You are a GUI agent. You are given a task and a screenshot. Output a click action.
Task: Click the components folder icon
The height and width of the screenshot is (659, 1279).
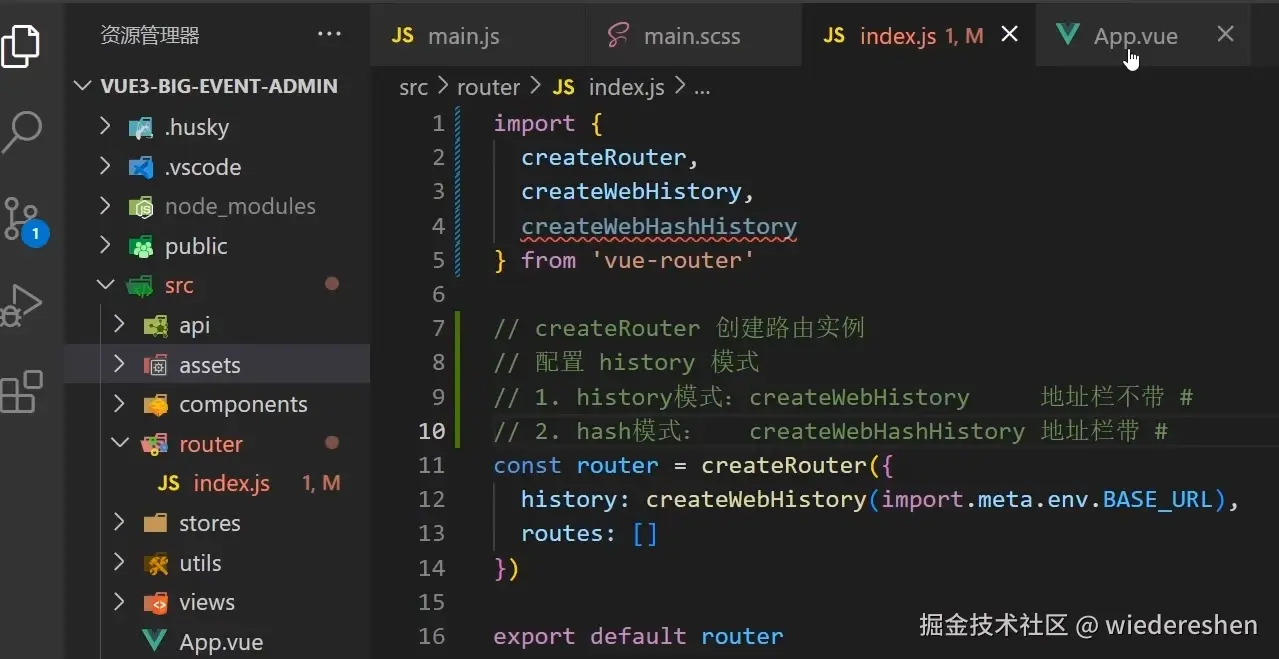pos(155,405)
